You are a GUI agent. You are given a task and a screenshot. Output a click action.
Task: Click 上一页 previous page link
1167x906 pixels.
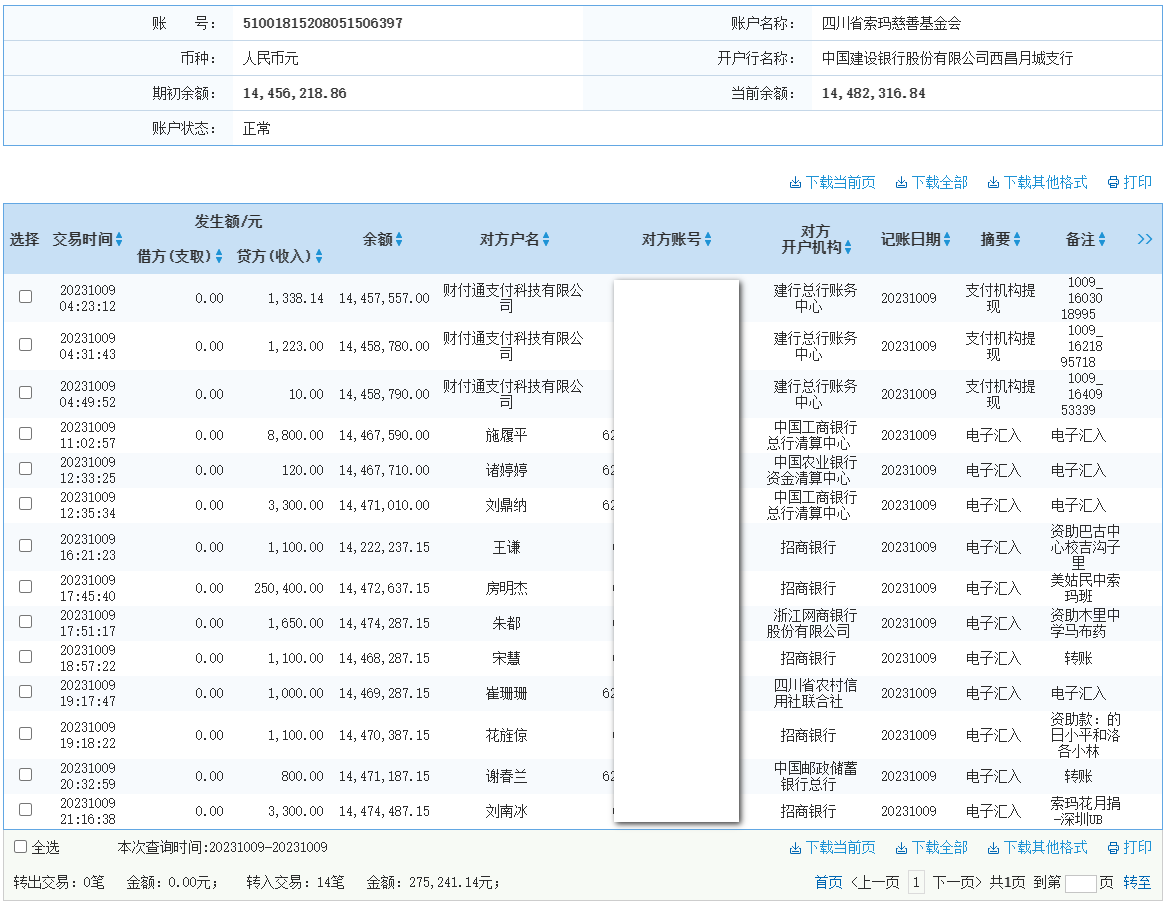tap(875, 882)
